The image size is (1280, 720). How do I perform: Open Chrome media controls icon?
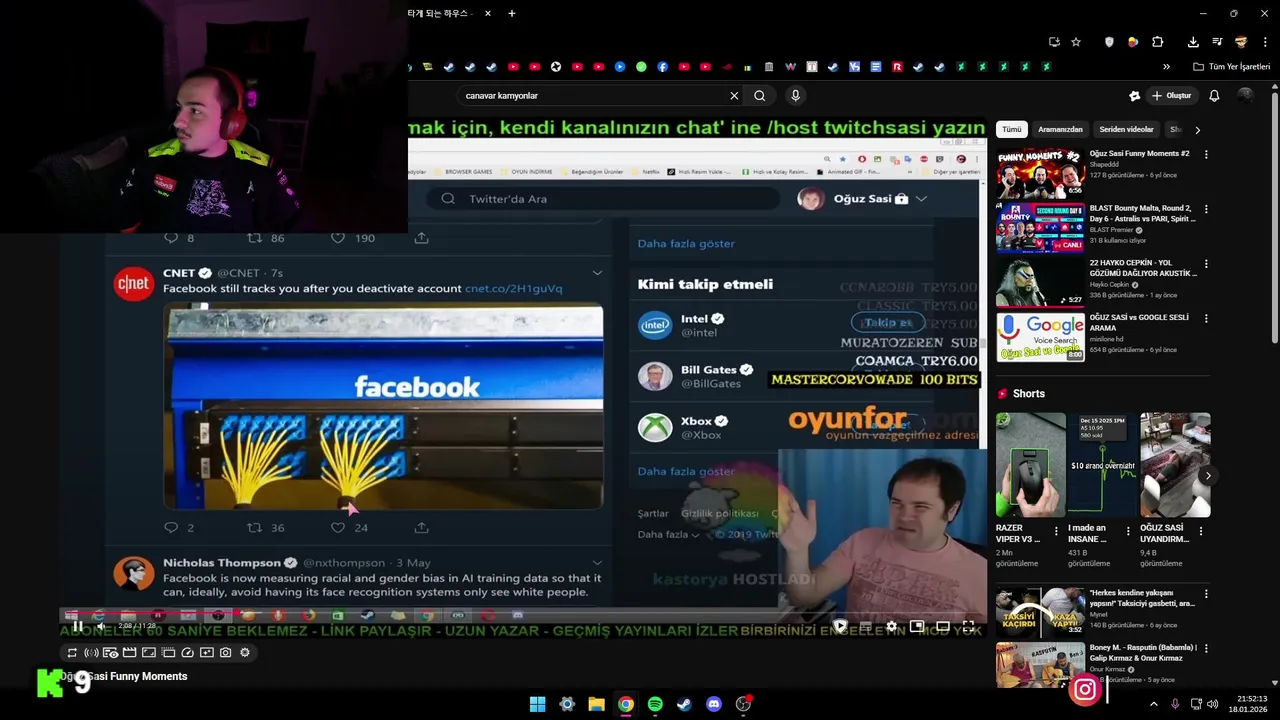1217,42
